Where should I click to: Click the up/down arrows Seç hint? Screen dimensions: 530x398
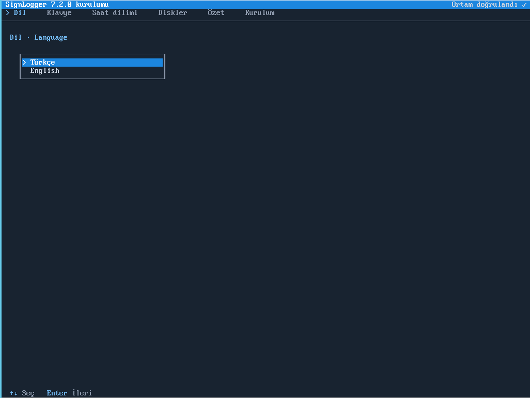22,393
